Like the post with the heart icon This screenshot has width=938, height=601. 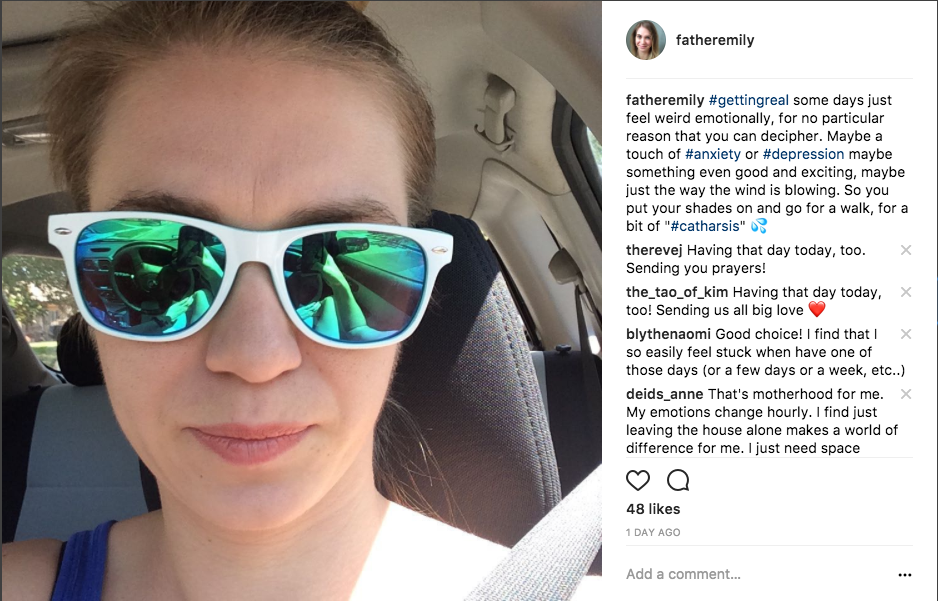pyautogui.click(x=638, y=480)
